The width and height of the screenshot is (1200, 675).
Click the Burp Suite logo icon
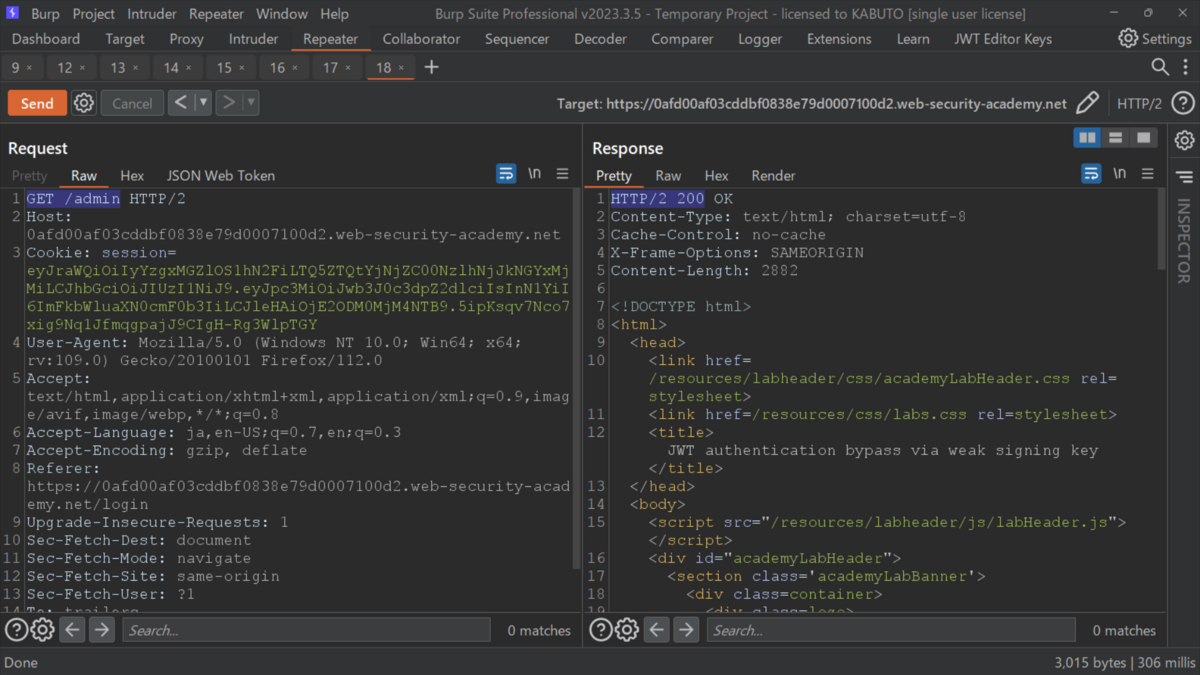tap(13, 14)
